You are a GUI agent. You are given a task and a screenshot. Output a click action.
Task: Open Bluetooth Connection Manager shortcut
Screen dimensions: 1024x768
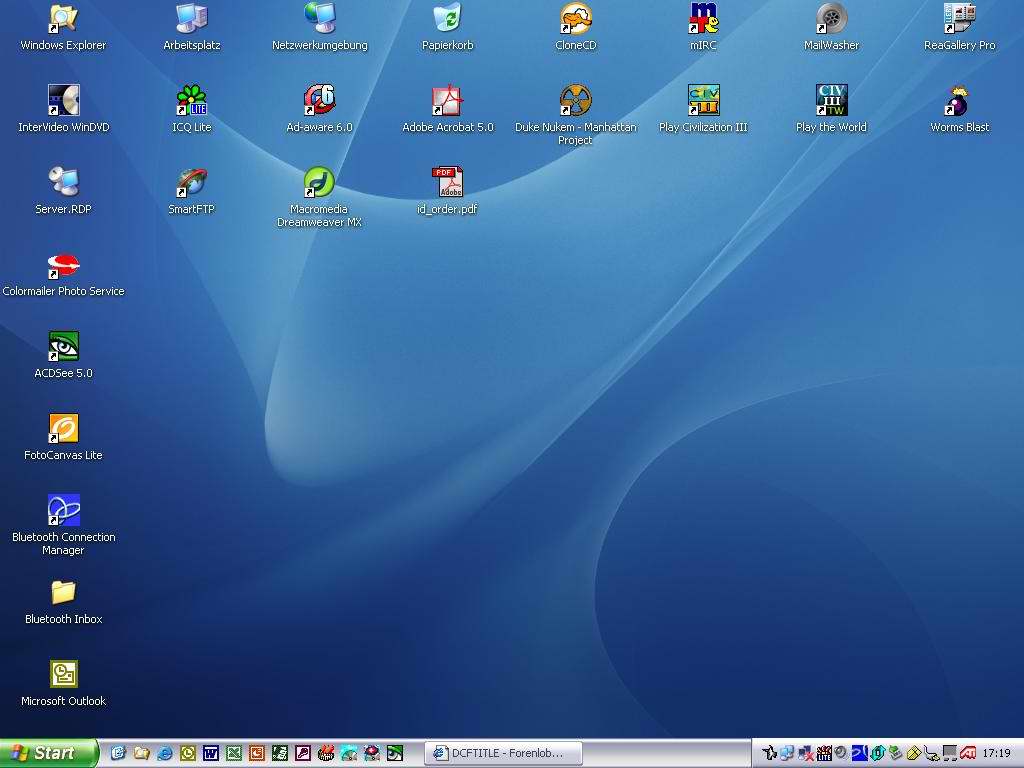coord(63,511)
